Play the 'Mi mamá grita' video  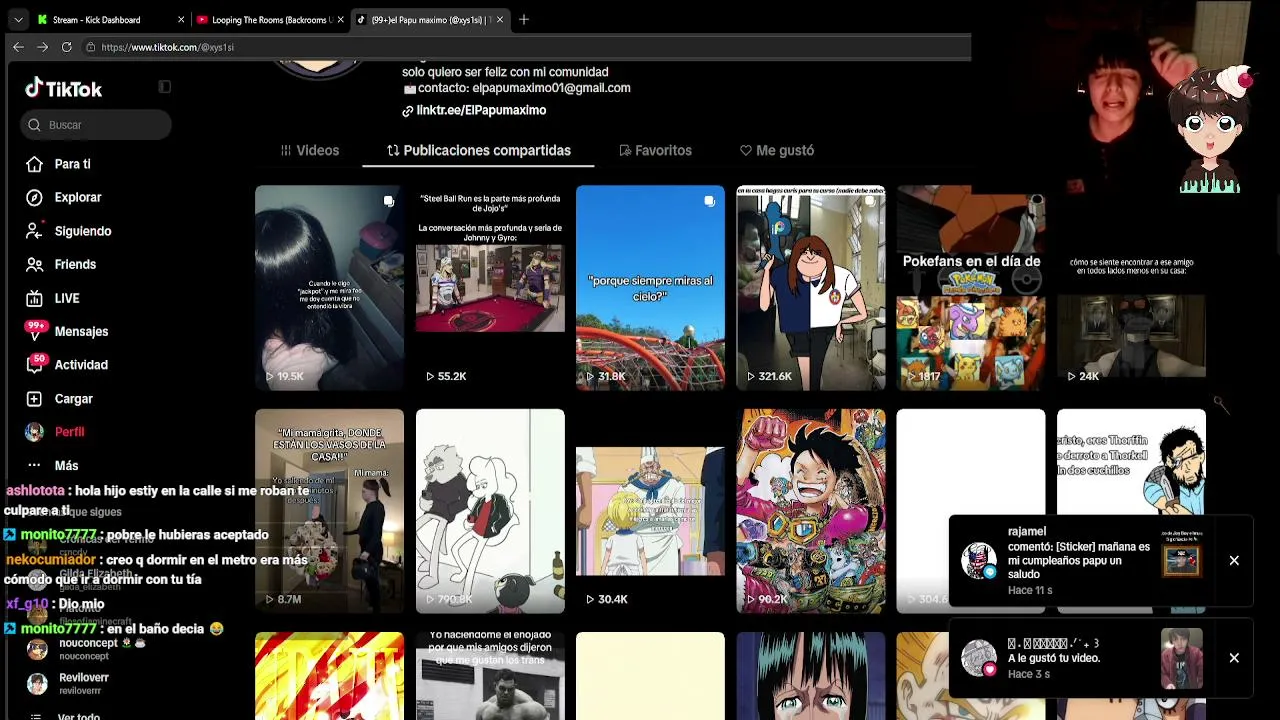pos(329,511)
